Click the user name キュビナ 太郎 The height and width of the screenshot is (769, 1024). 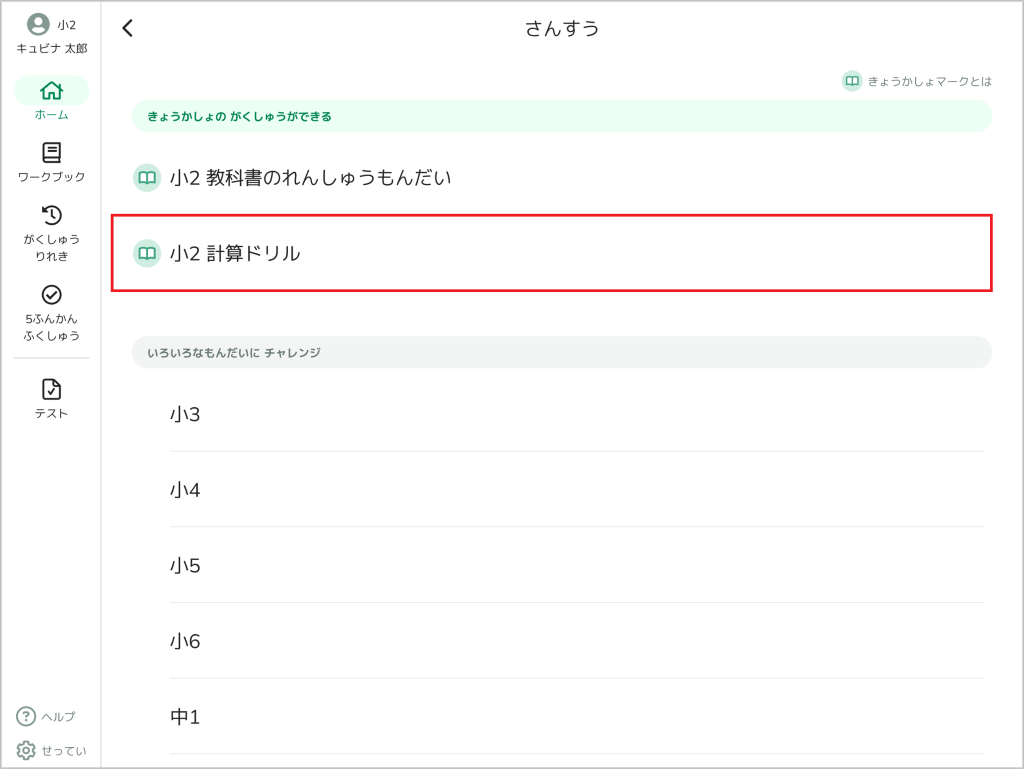tap(52, 48)
